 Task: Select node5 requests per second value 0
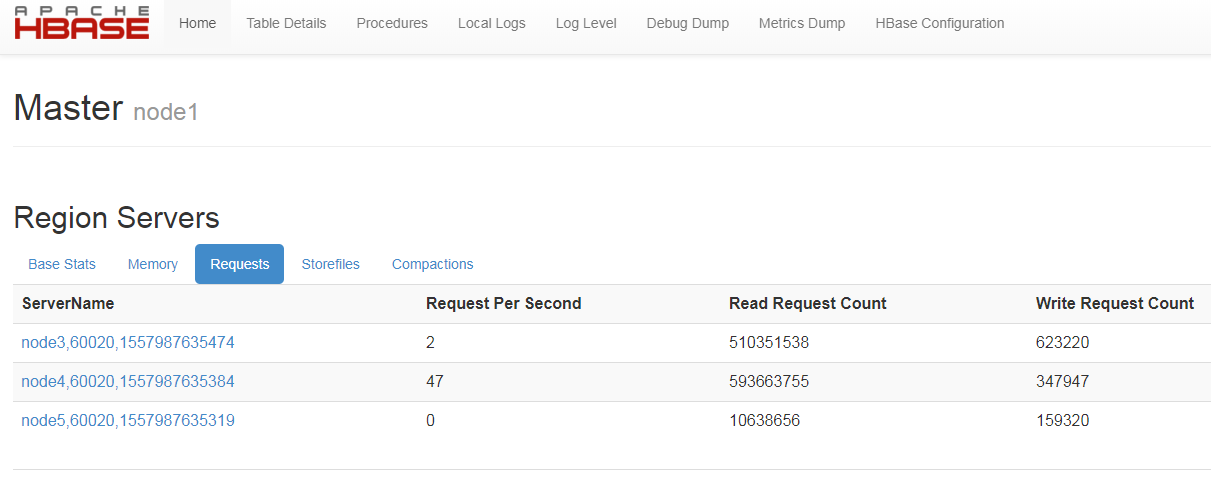431,421
